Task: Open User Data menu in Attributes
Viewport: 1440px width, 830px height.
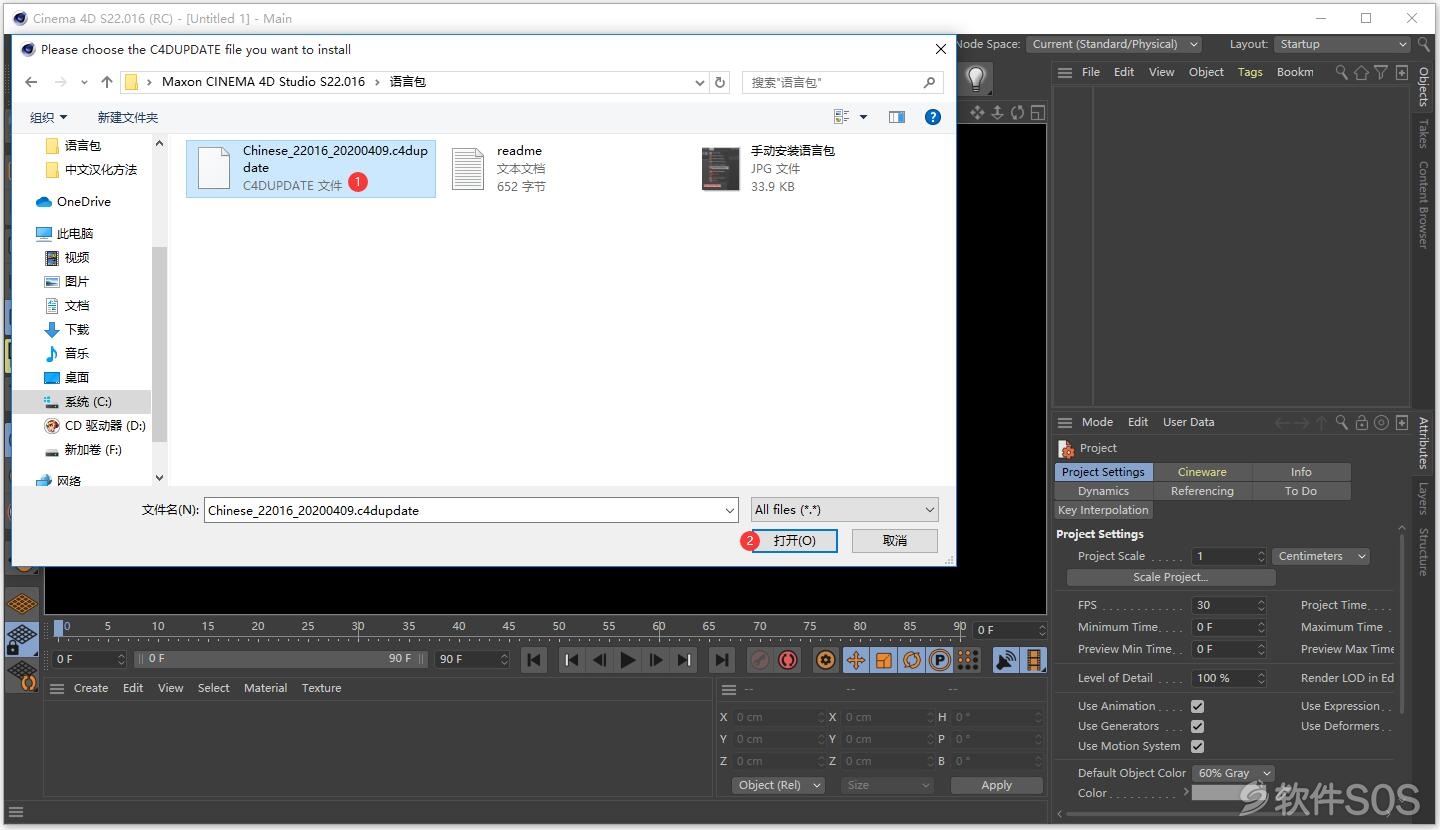Action: click(1188, 422)
